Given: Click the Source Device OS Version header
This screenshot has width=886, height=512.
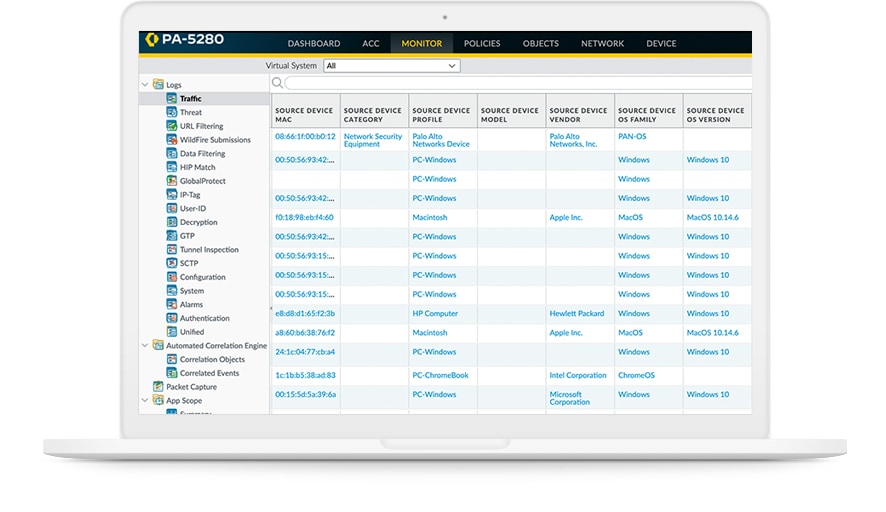Looking at the screenshot, I should coord(718,111).
